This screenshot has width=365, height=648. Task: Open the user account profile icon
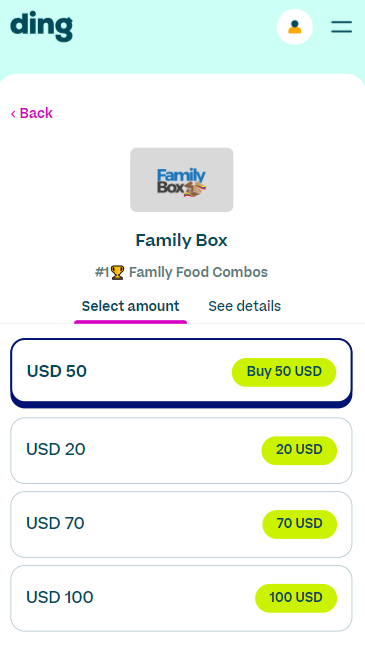point(294,27)
